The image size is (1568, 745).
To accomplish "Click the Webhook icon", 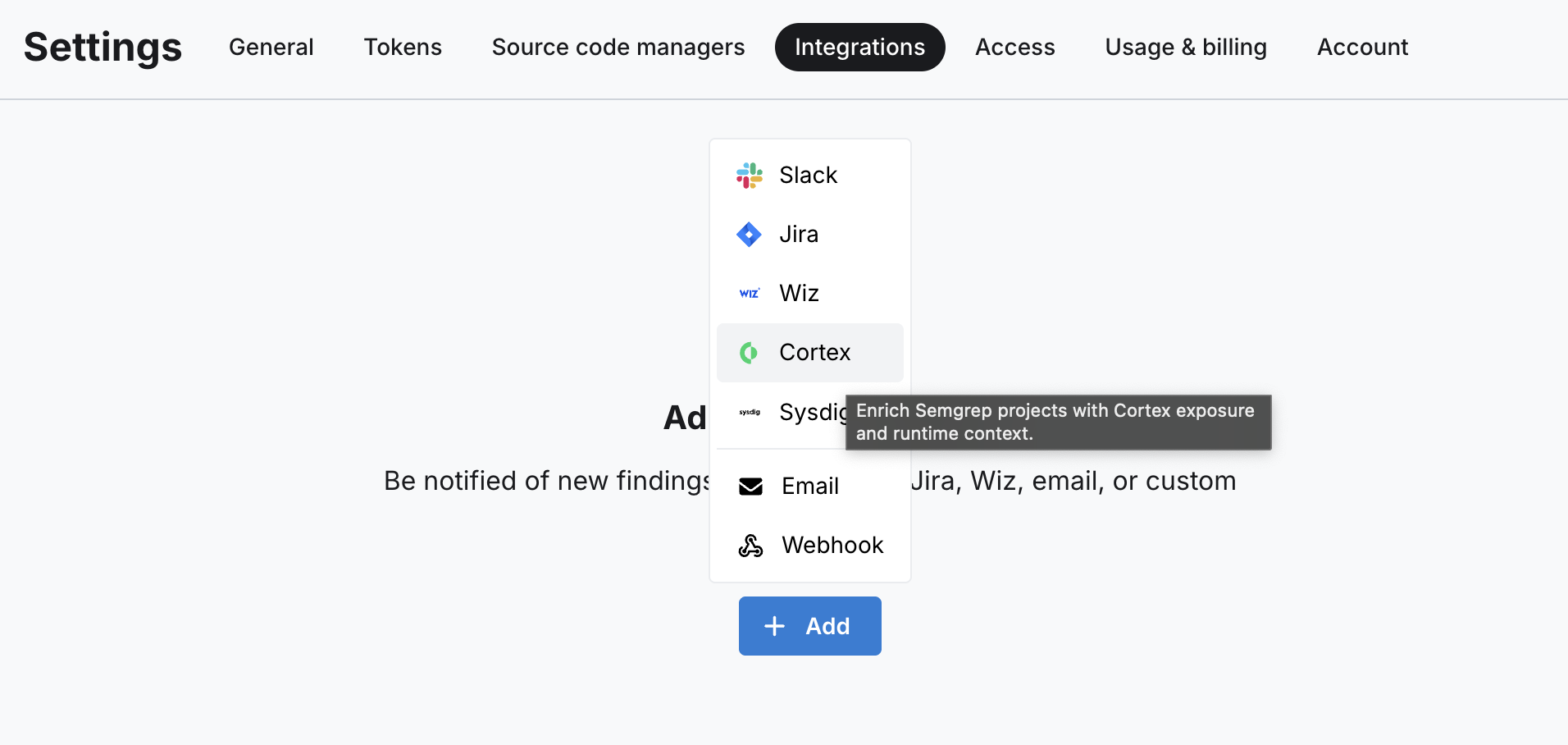I will pyautogui.click(x=750, y=545).
